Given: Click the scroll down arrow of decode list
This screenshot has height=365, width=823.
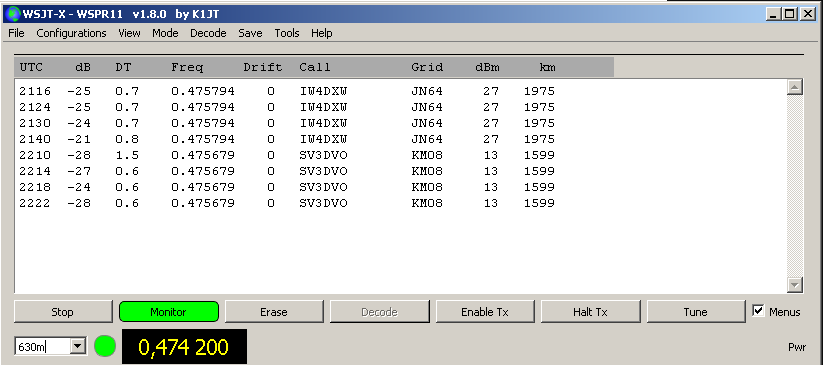Looking at the screenshot, I should point(795,285).
